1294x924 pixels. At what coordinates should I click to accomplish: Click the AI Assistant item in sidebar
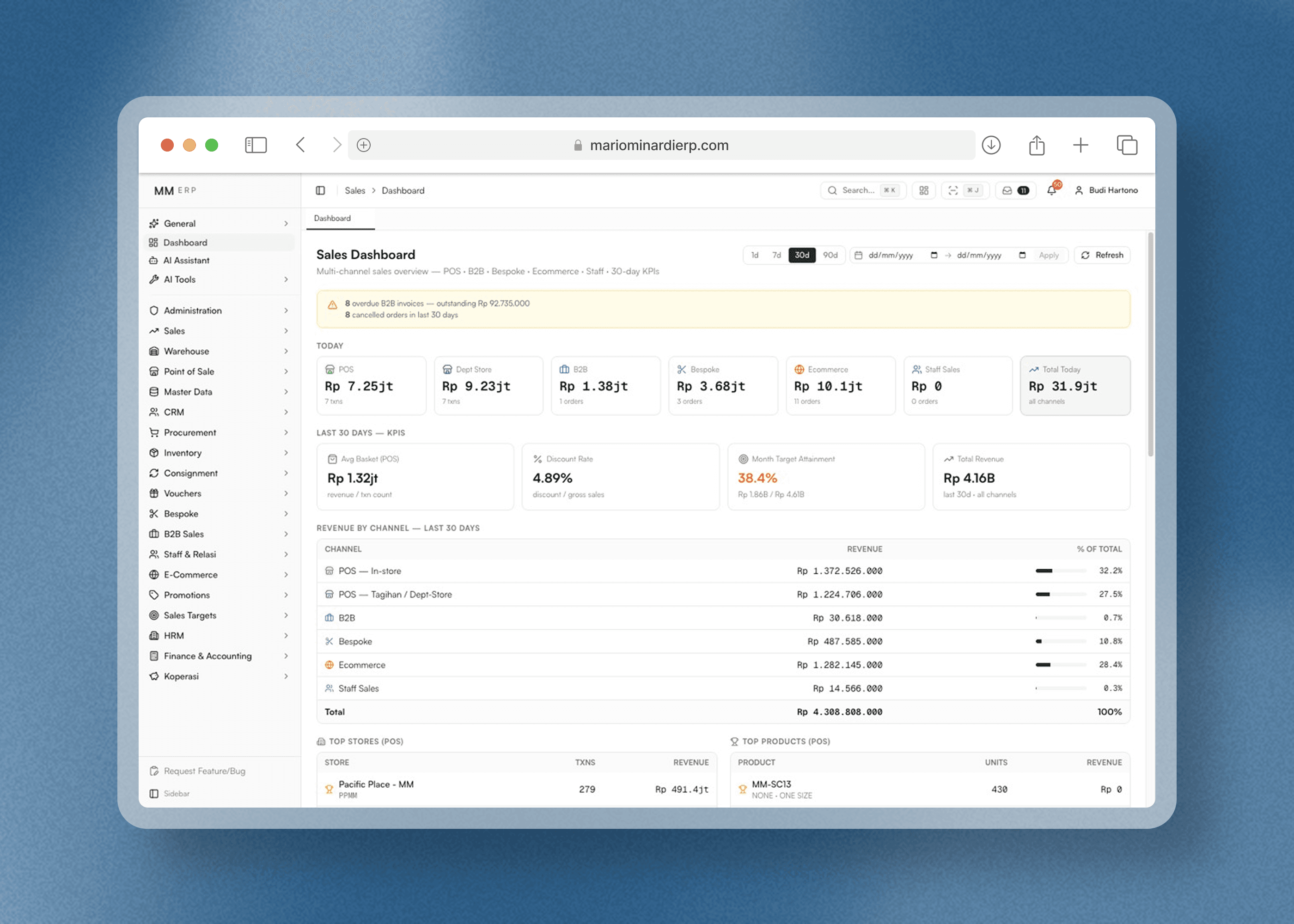point(220,261)
